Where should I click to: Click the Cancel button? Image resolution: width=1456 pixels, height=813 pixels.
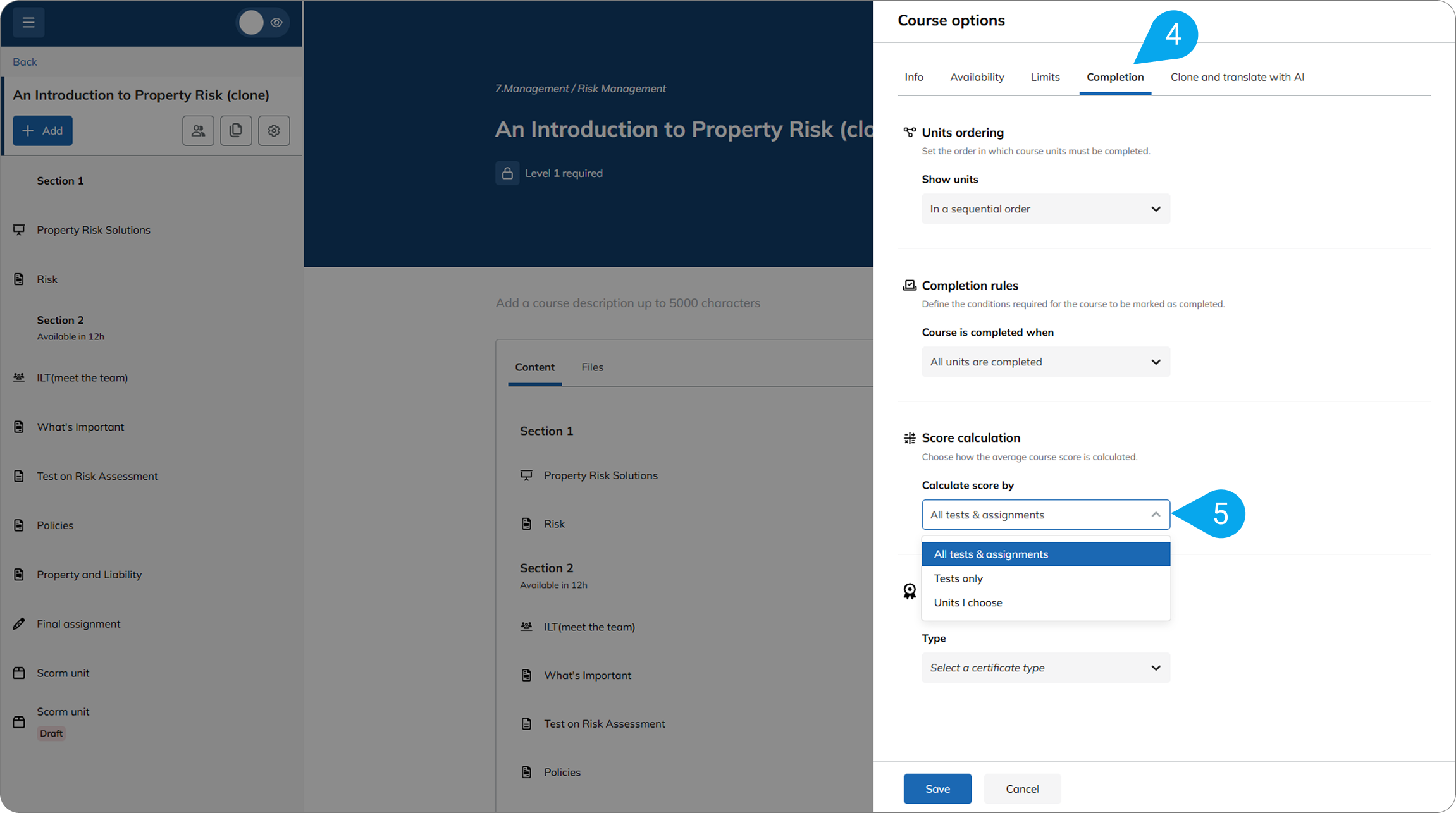point(1022,788)
